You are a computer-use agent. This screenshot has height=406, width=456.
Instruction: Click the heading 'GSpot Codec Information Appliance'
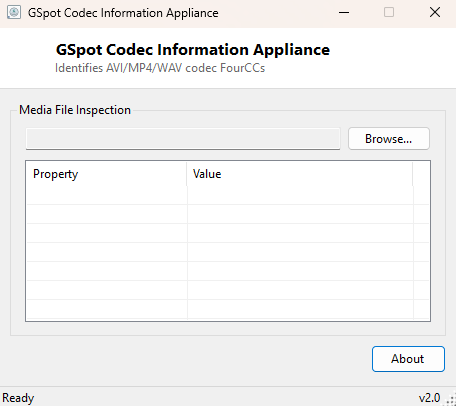pos(193,50)
